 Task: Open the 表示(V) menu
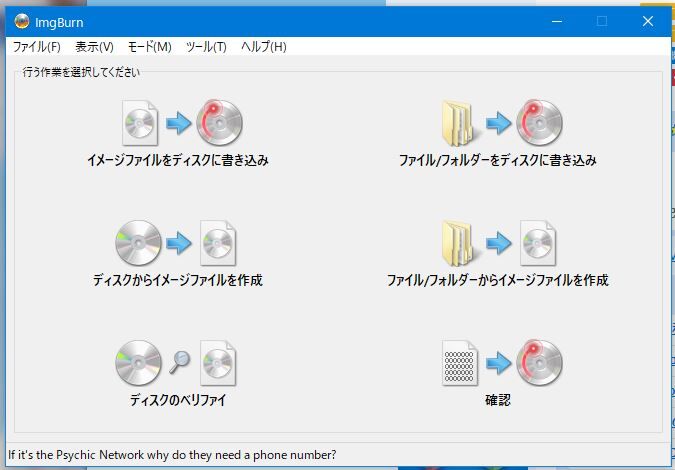point(94,46)
